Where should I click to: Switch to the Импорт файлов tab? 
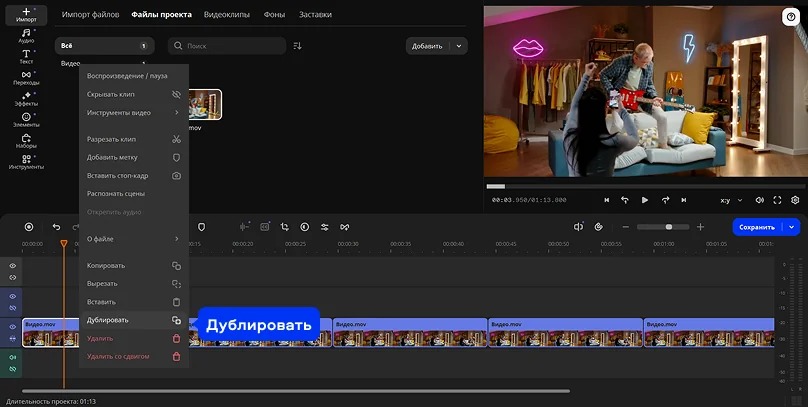click(x=91, y=14)
